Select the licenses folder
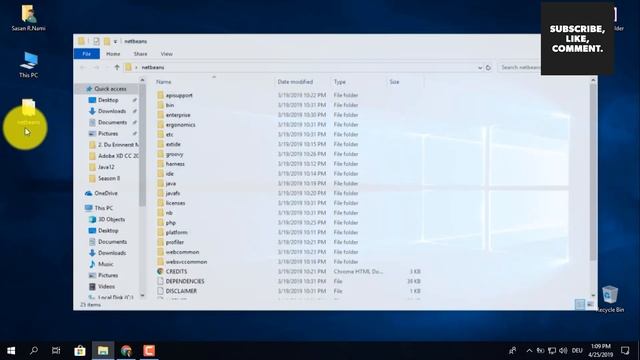The width and height of the screenshot is (640, 360). pos(176,203)
